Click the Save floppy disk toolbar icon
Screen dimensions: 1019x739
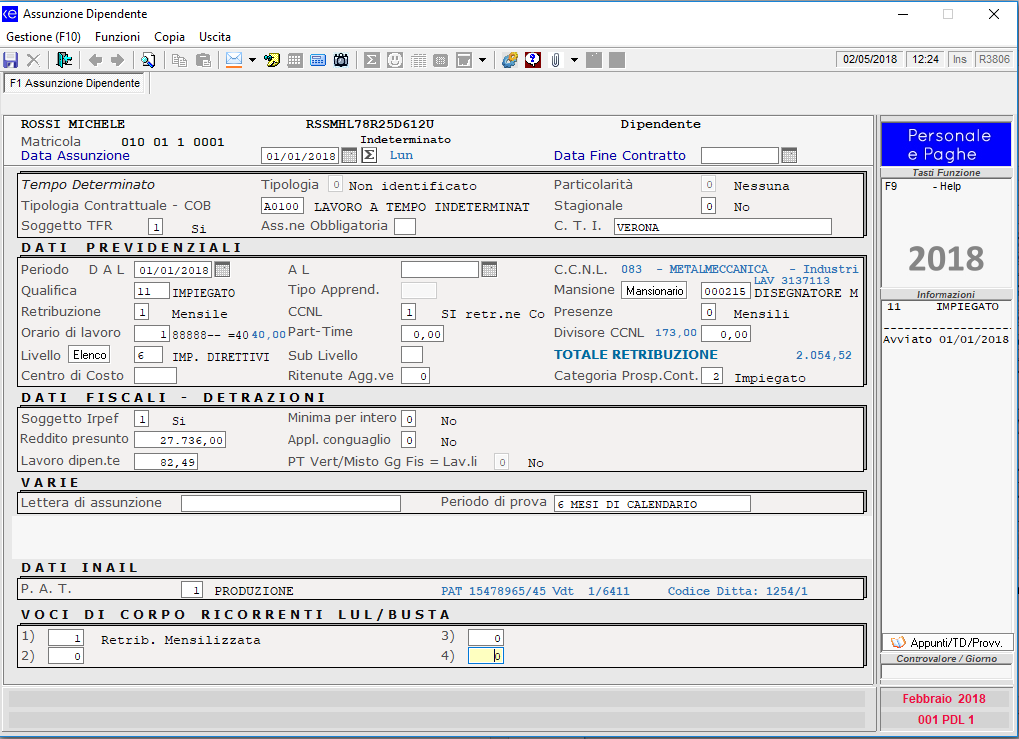tap(11, 60)
